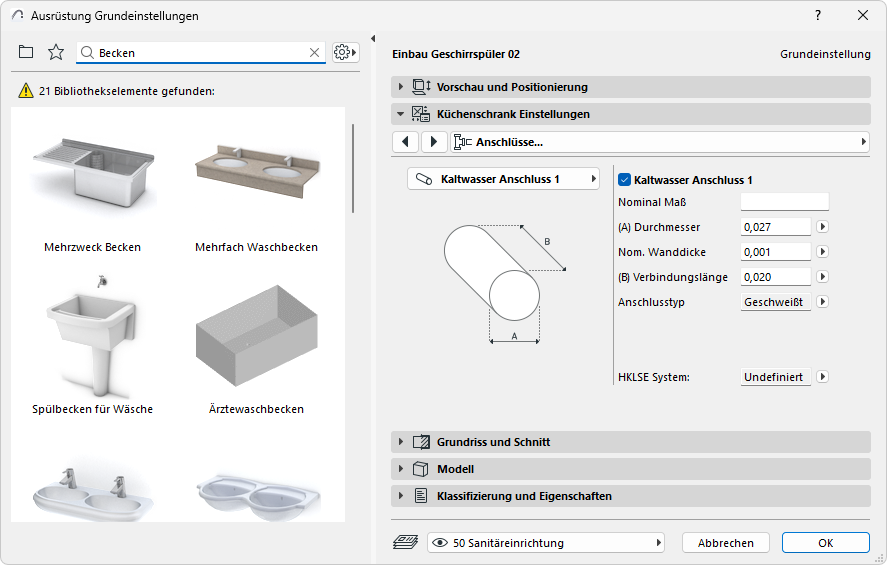Screen dimensions: 887x565
Task: Edit the Nom. Wanddicke value 0,001
Action: 776,252
